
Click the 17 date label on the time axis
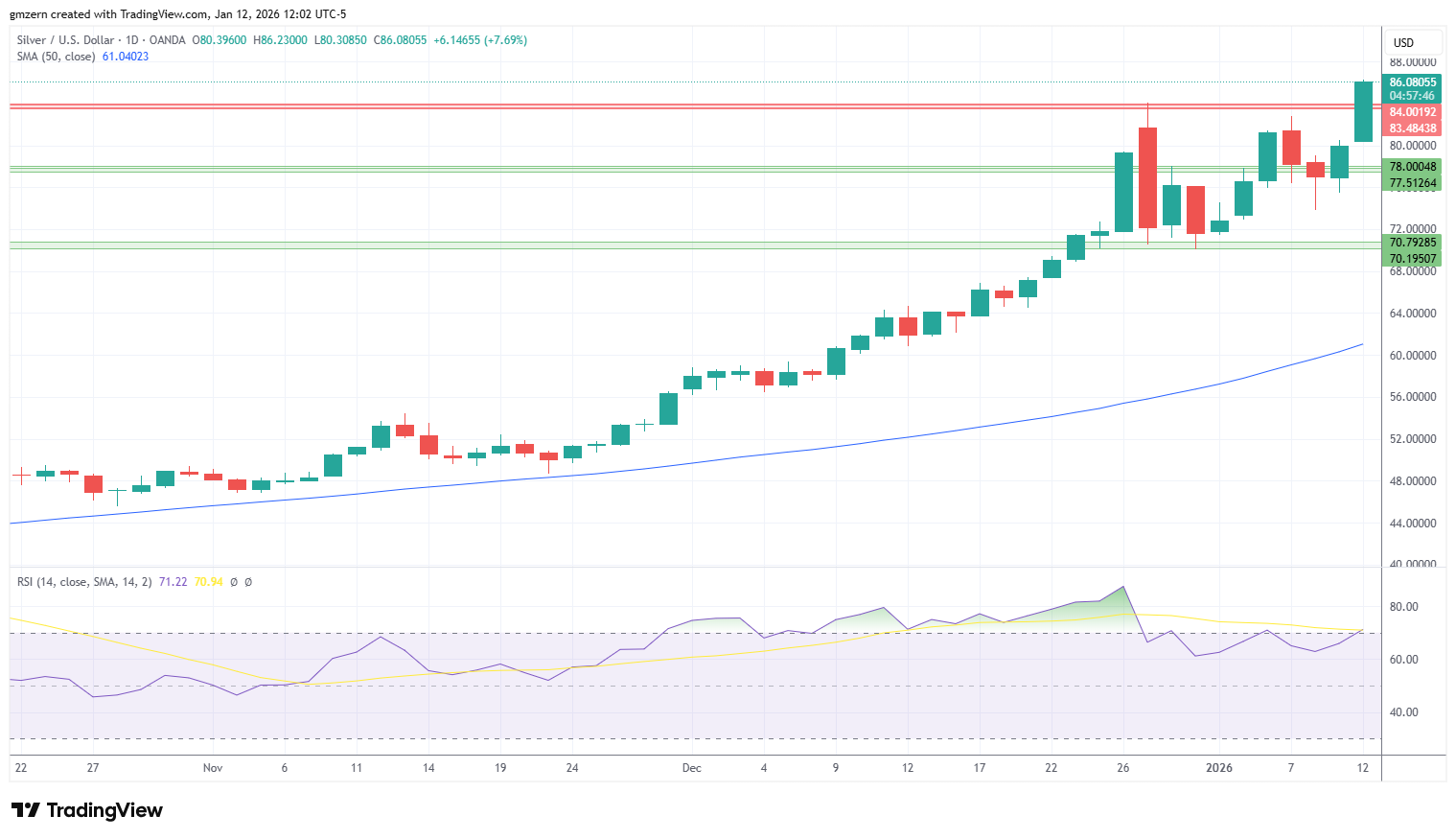point(980,768)
